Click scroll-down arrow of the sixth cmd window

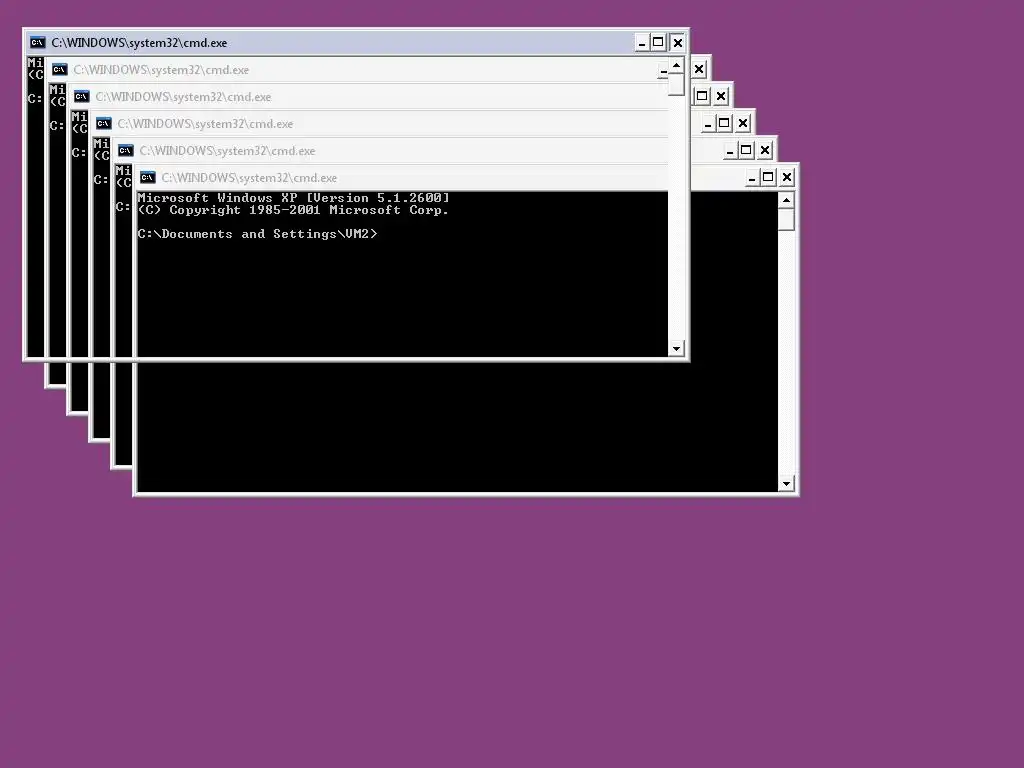786,484
